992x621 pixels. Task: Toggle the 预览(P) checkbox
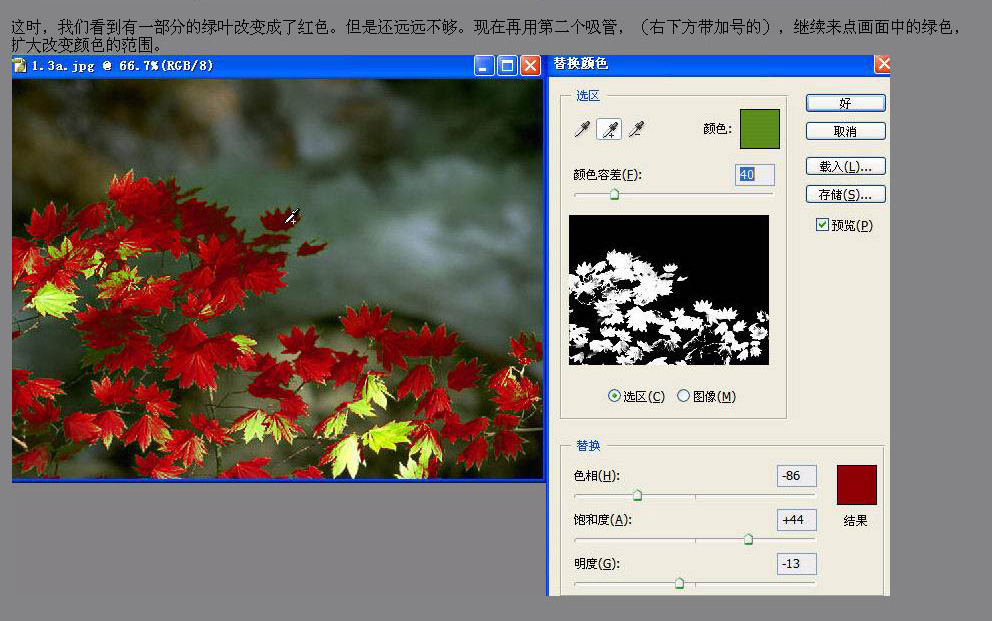tap(822, 224)
